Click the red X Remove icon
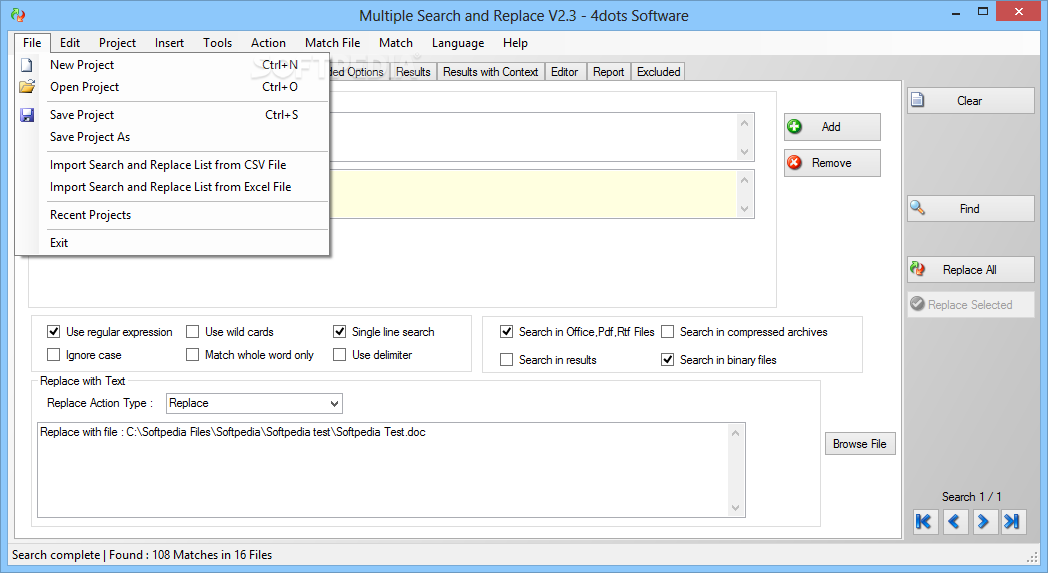1048x573 pixels. coord(795,162)
